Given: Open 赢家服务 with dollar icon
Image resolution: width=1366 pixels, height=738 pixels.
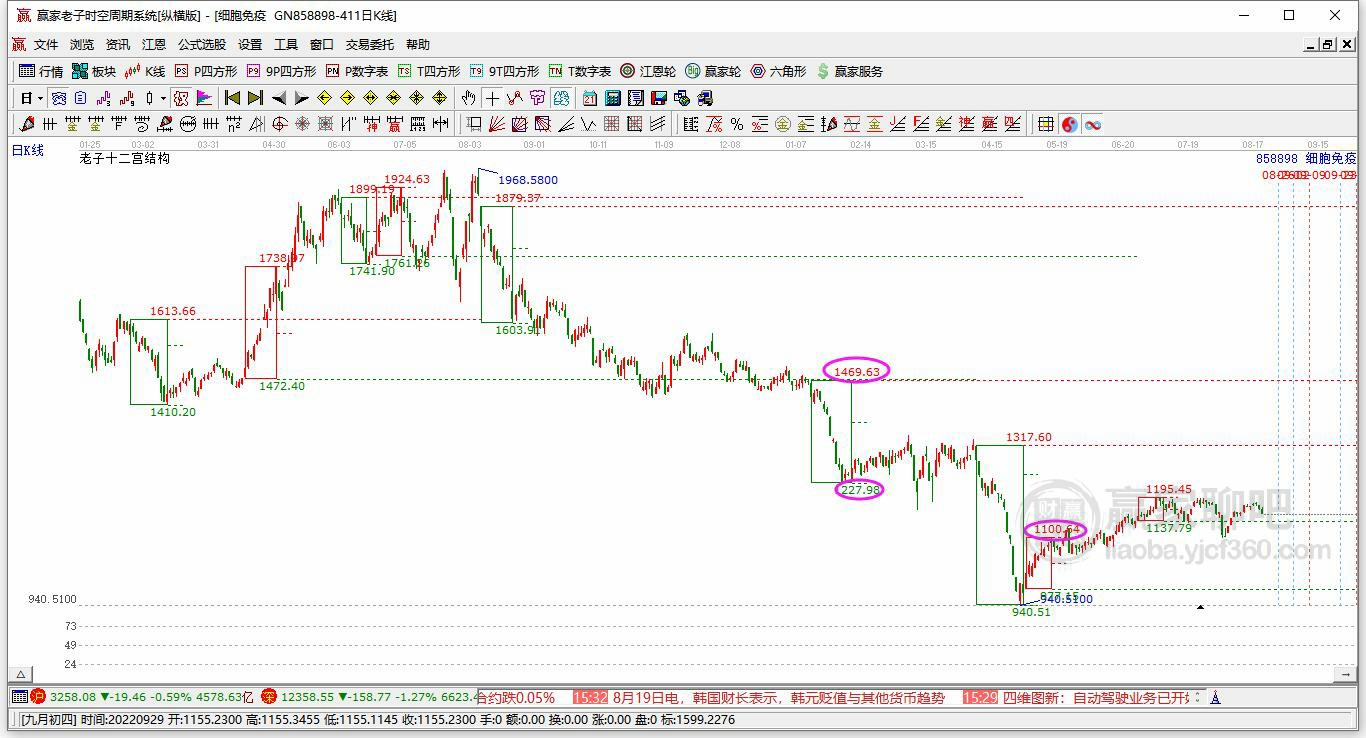Looking at the screenshot, I should [x=849, y=71].
